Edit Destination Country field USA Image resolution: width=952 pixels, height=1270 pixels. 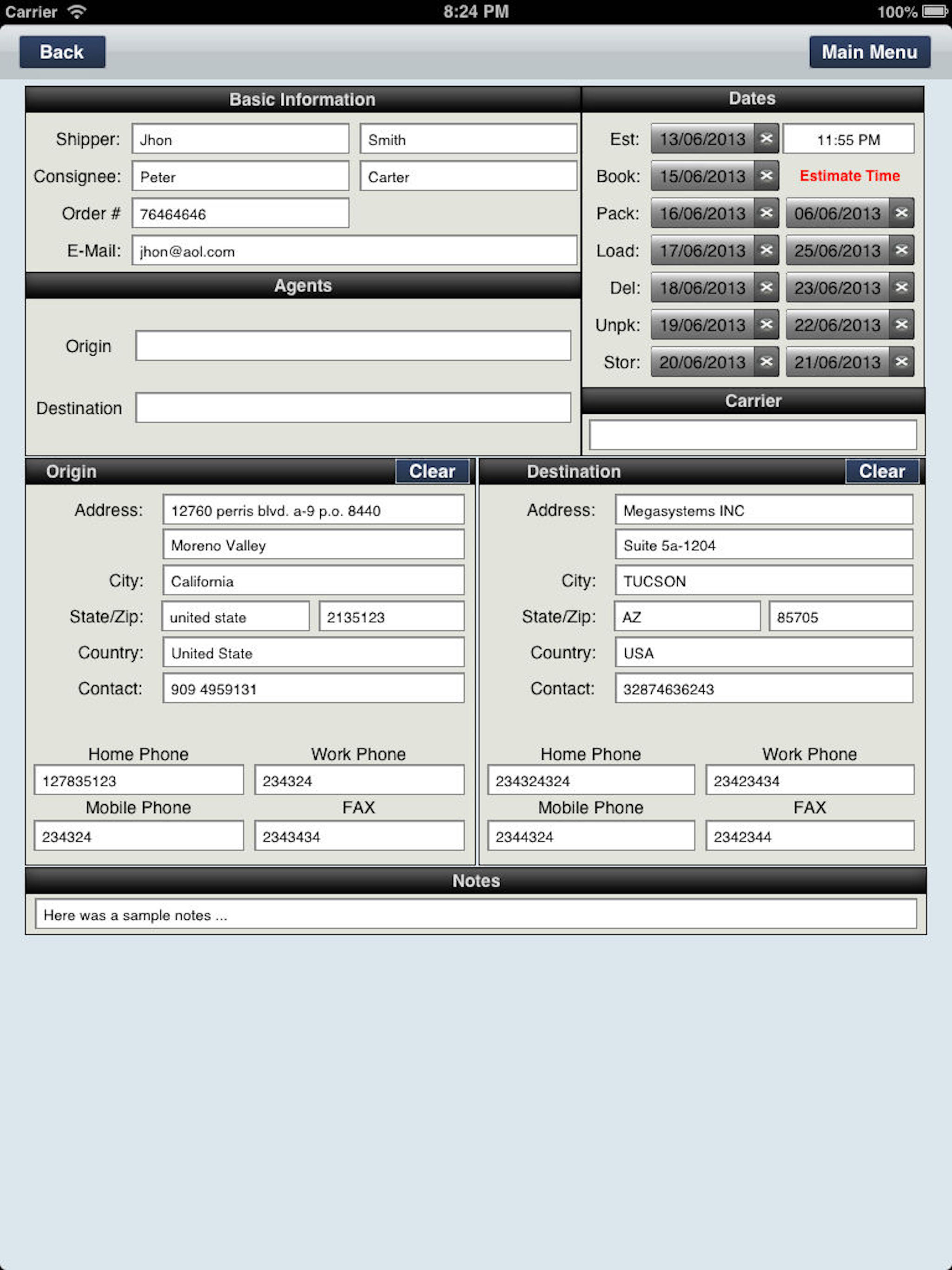coord(764,652)
